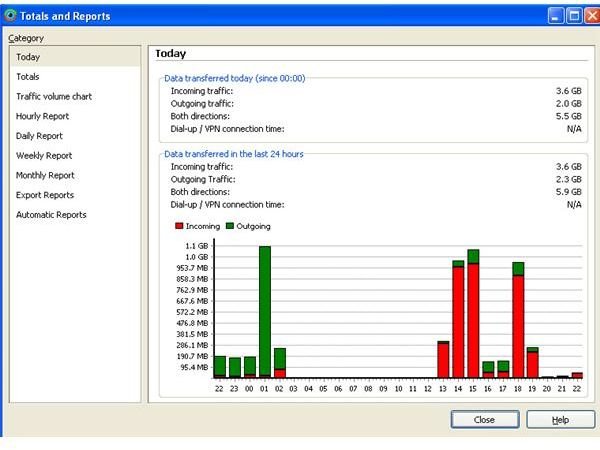Click the '476.8 MB' axis label
The image size is (600, 450).
pos(192,323)
